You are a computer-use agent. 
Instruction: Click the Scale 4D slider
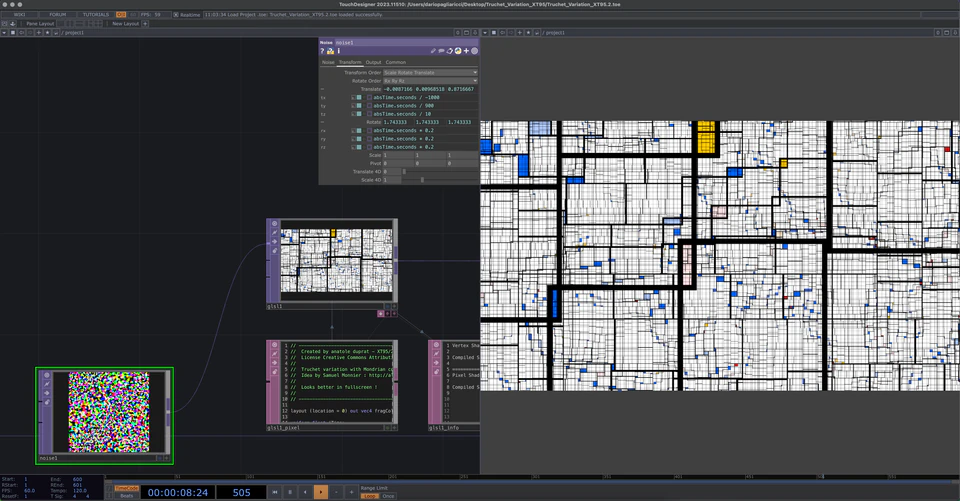[440, 180]
